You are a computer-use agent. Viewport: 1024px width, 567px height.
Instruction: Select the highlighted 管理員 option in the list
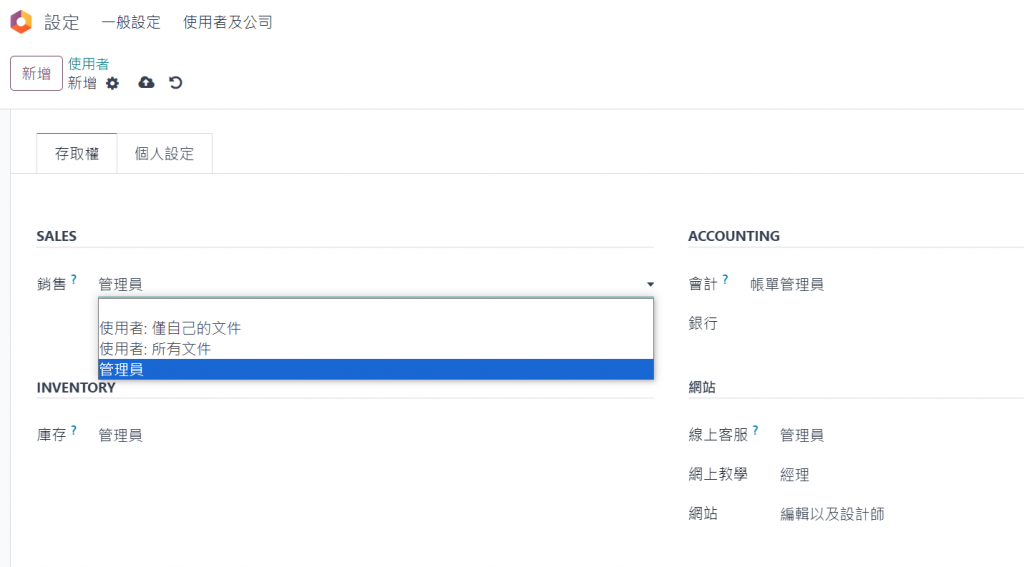click(x=121, y=370)
